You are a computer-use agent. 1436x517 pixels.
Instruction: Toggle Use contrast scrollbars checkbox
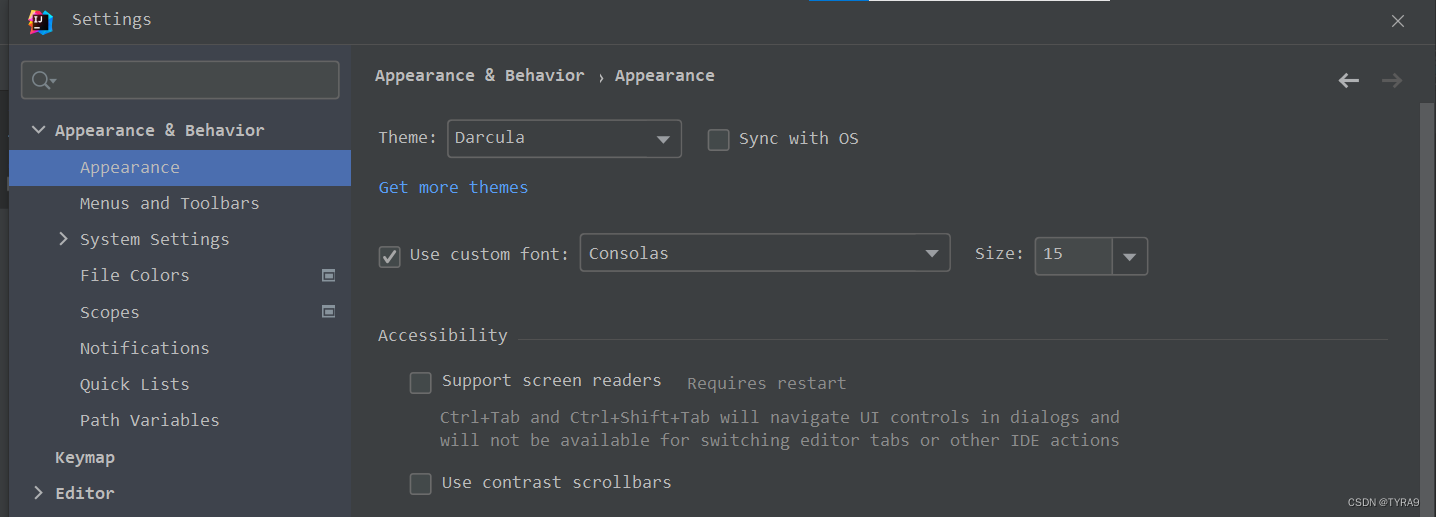click(421, 484)
